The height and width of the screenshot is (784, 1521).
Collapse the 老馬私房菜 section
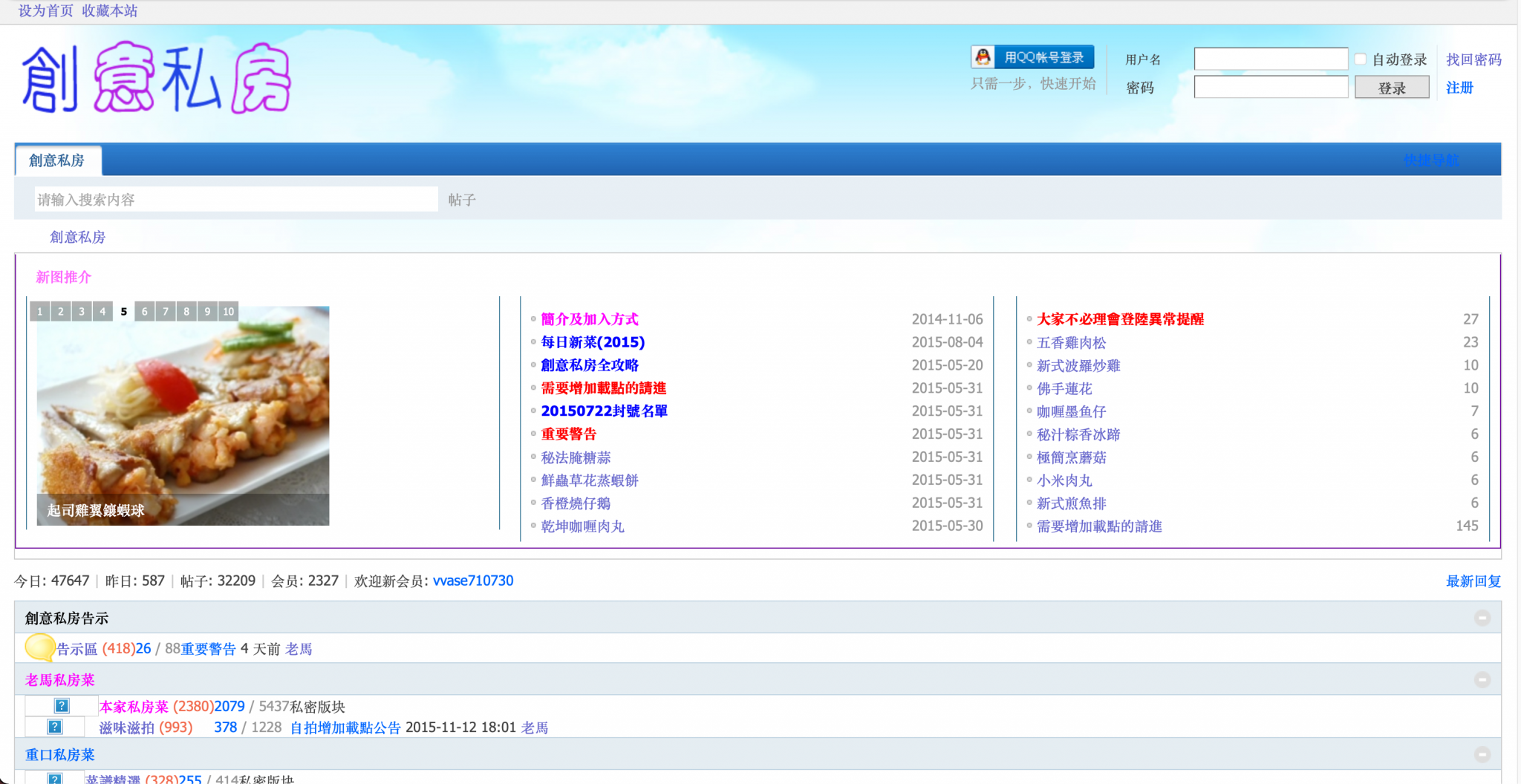point(1482,679)
